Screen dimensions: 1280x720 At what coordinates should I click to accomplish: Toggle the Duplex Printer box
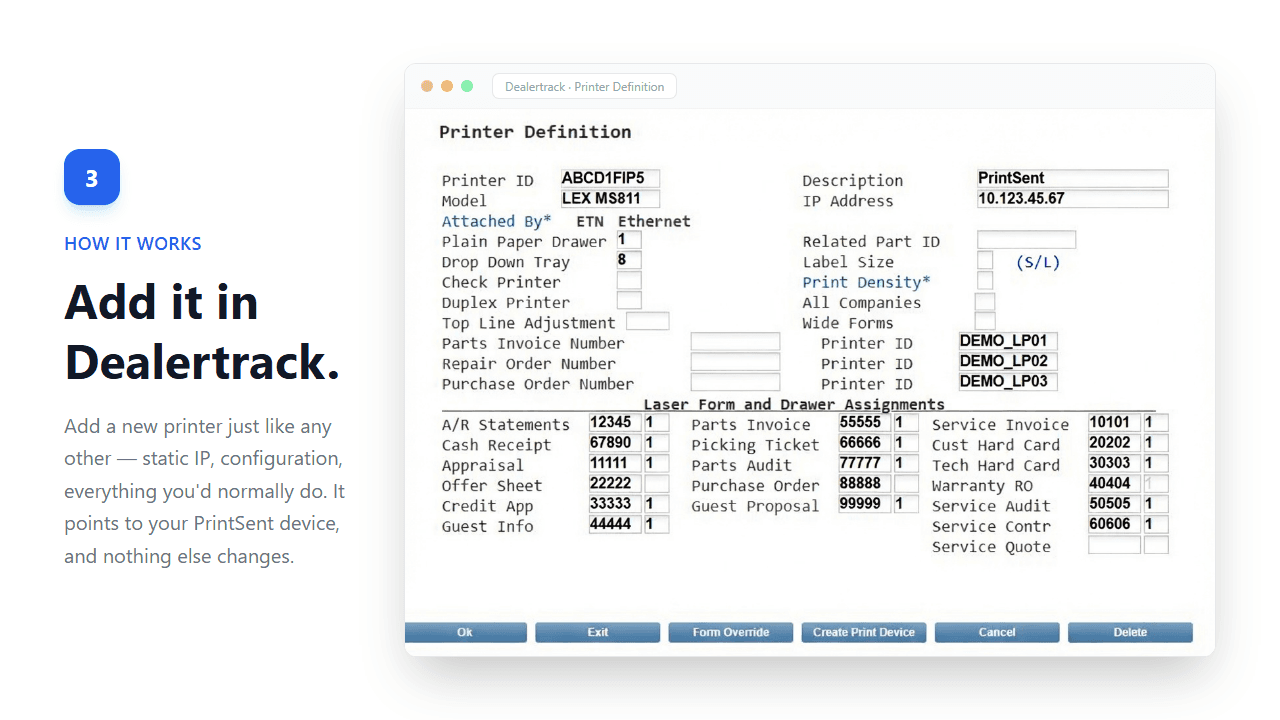pos(629,300)
